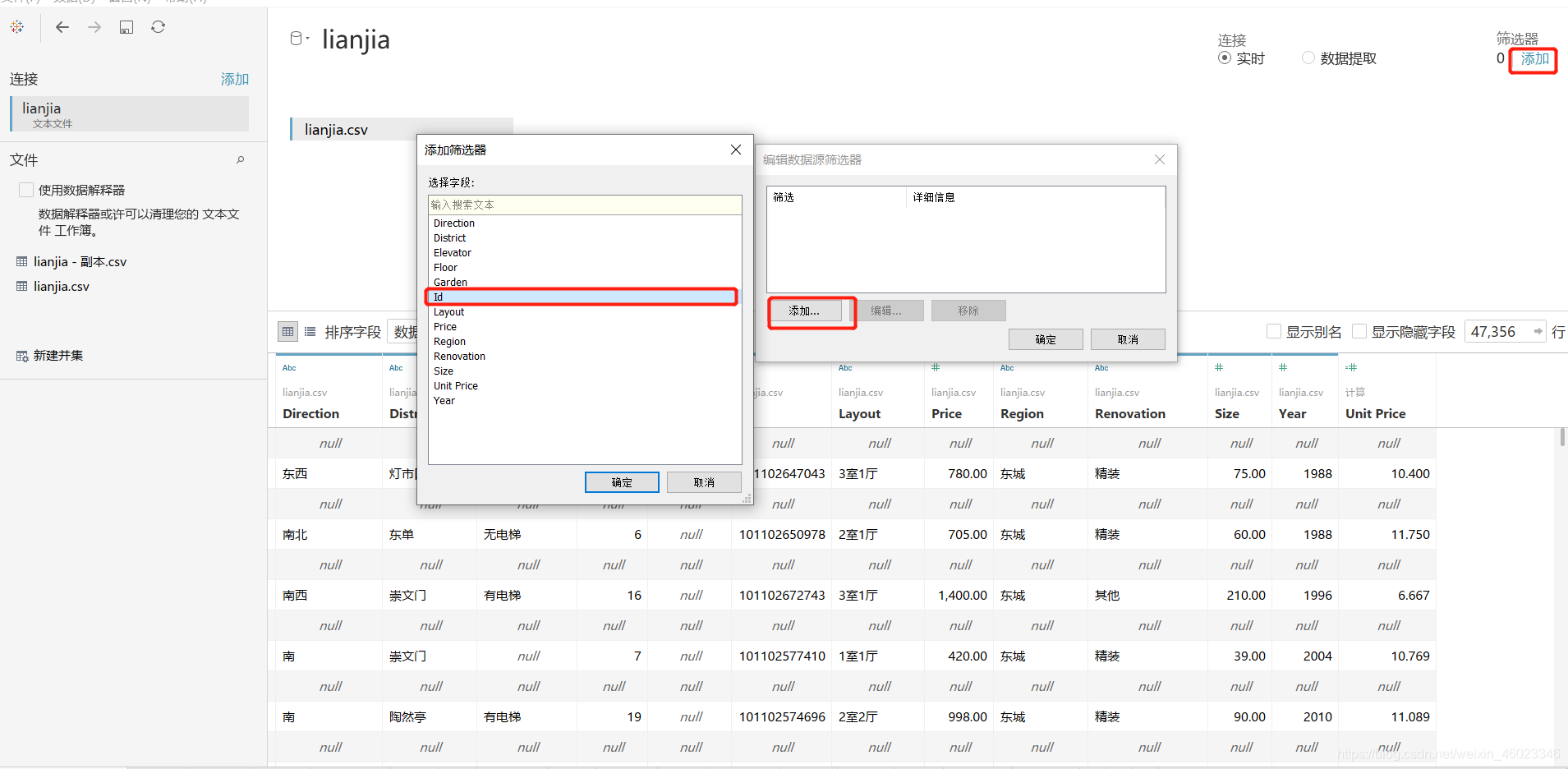Select lianjia connection in left pane
Viewport: 1568px width, 769px height.
(x=130, y=113)
